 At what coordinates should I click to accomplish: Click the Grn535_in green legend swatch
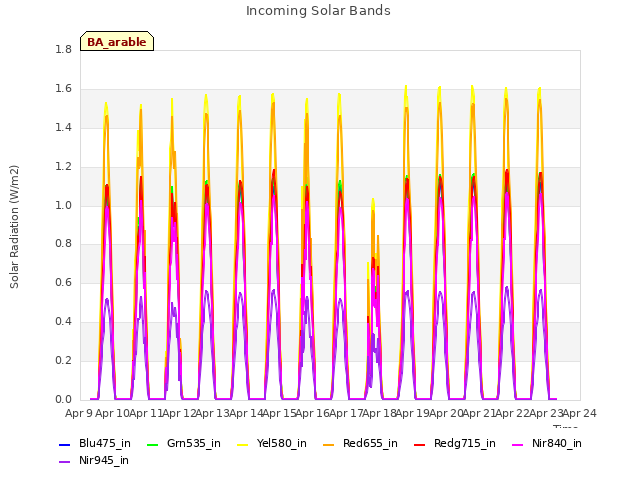[152, 444]
